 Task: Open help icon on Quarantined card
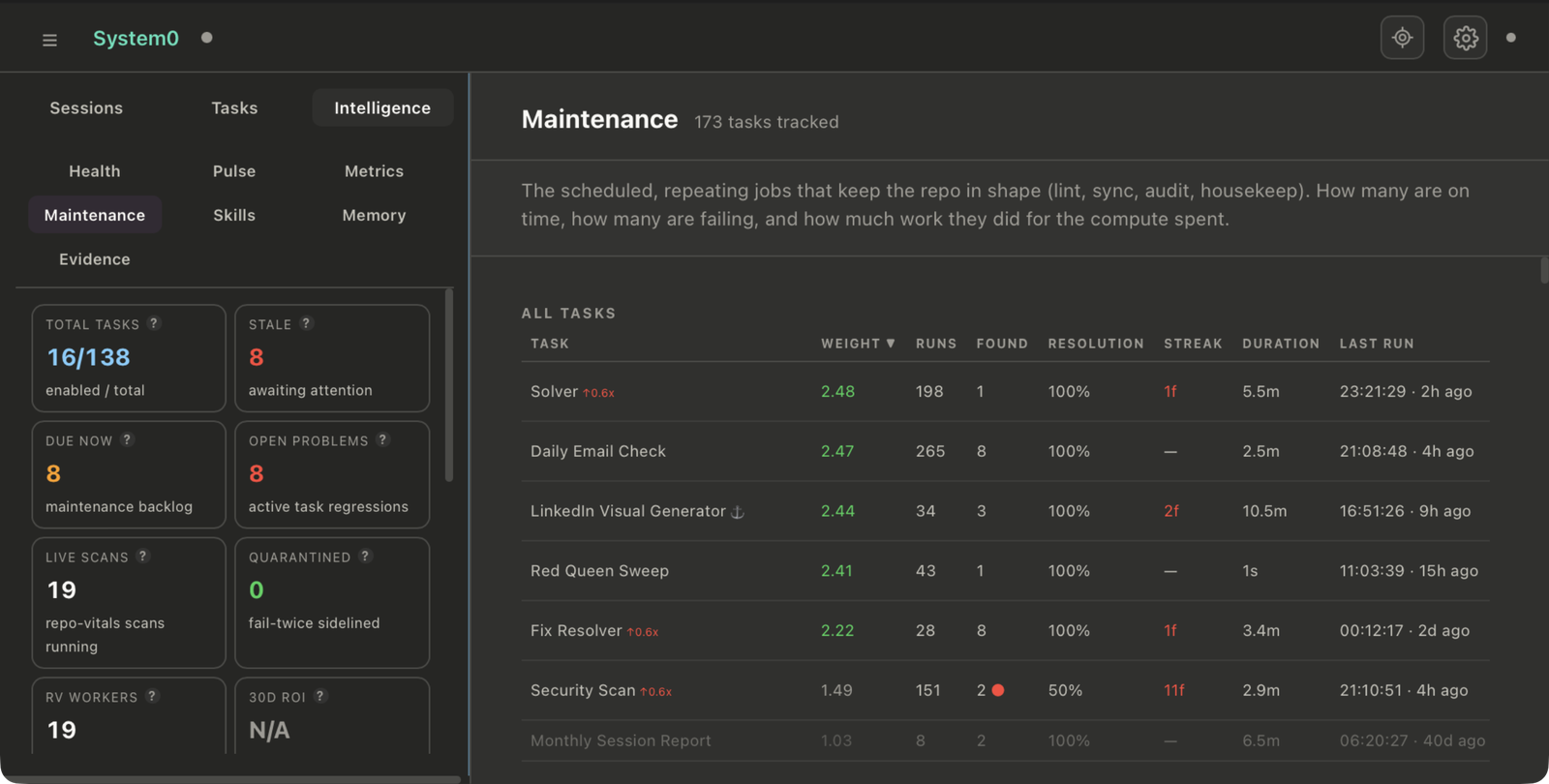pos(365,556)
